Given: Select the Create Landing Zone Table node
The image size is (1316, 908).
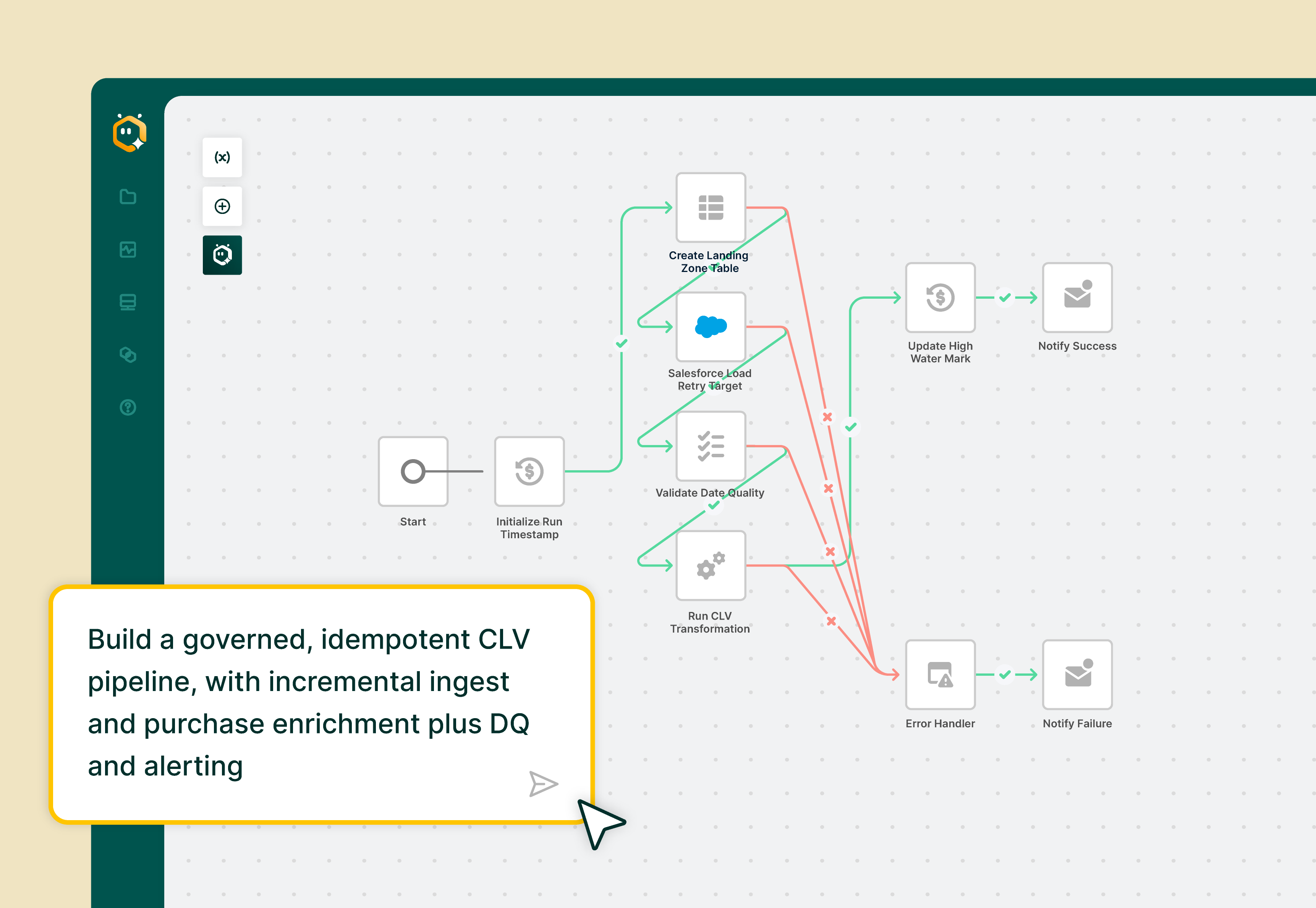Looking at the screenshot, I should coord(711,208).
